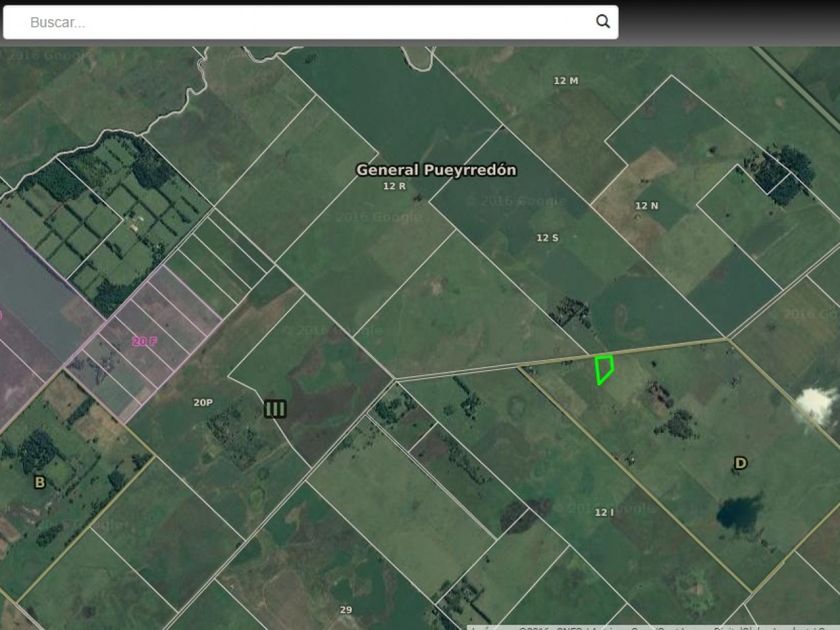This screenshot has width=840, height=630.
Task: Click the magnifying glass search icon
Action: click(603, 21)
